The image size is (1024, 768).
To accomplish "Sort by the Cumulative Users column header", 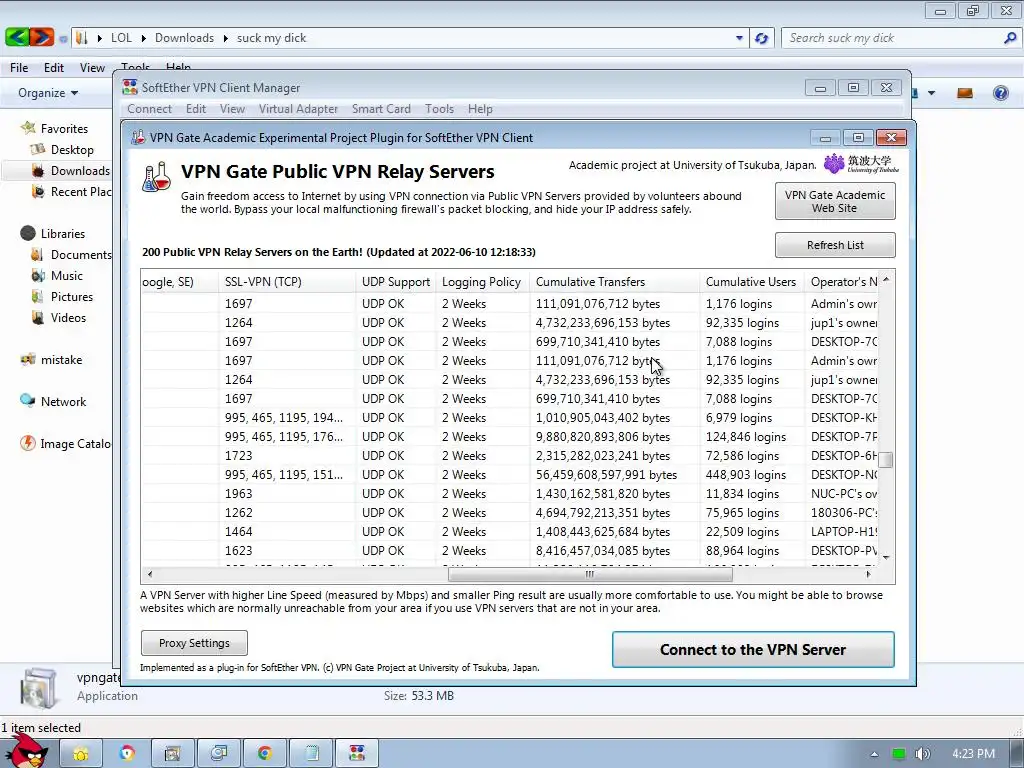I will (752, 282).
